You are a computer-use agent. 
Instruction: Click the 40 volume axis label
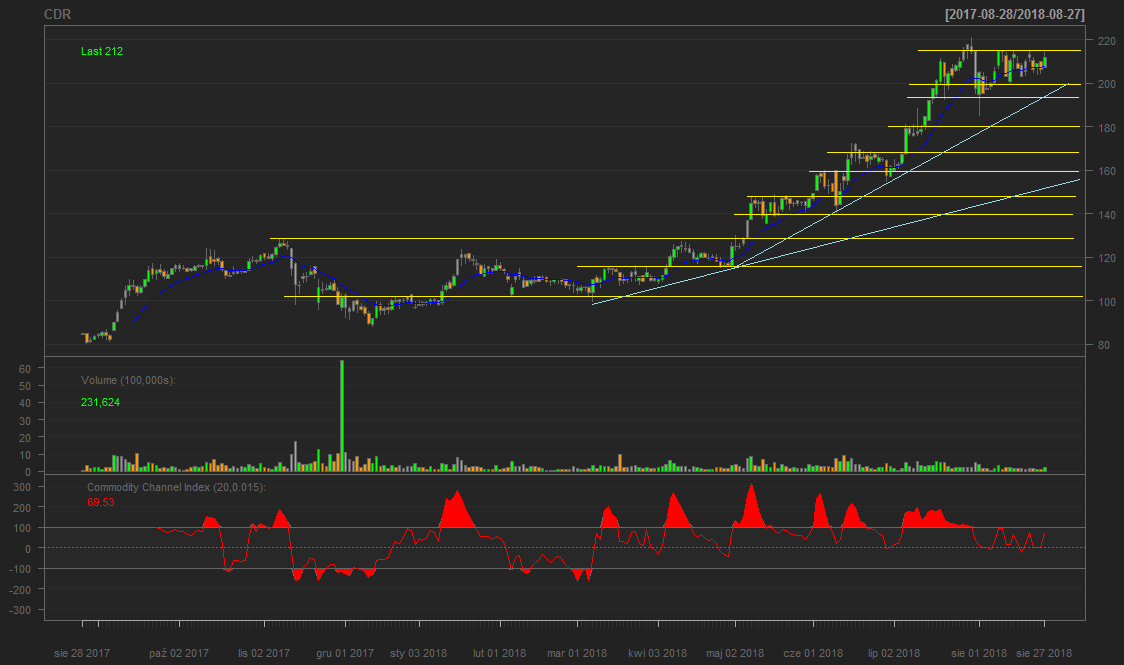25,403
